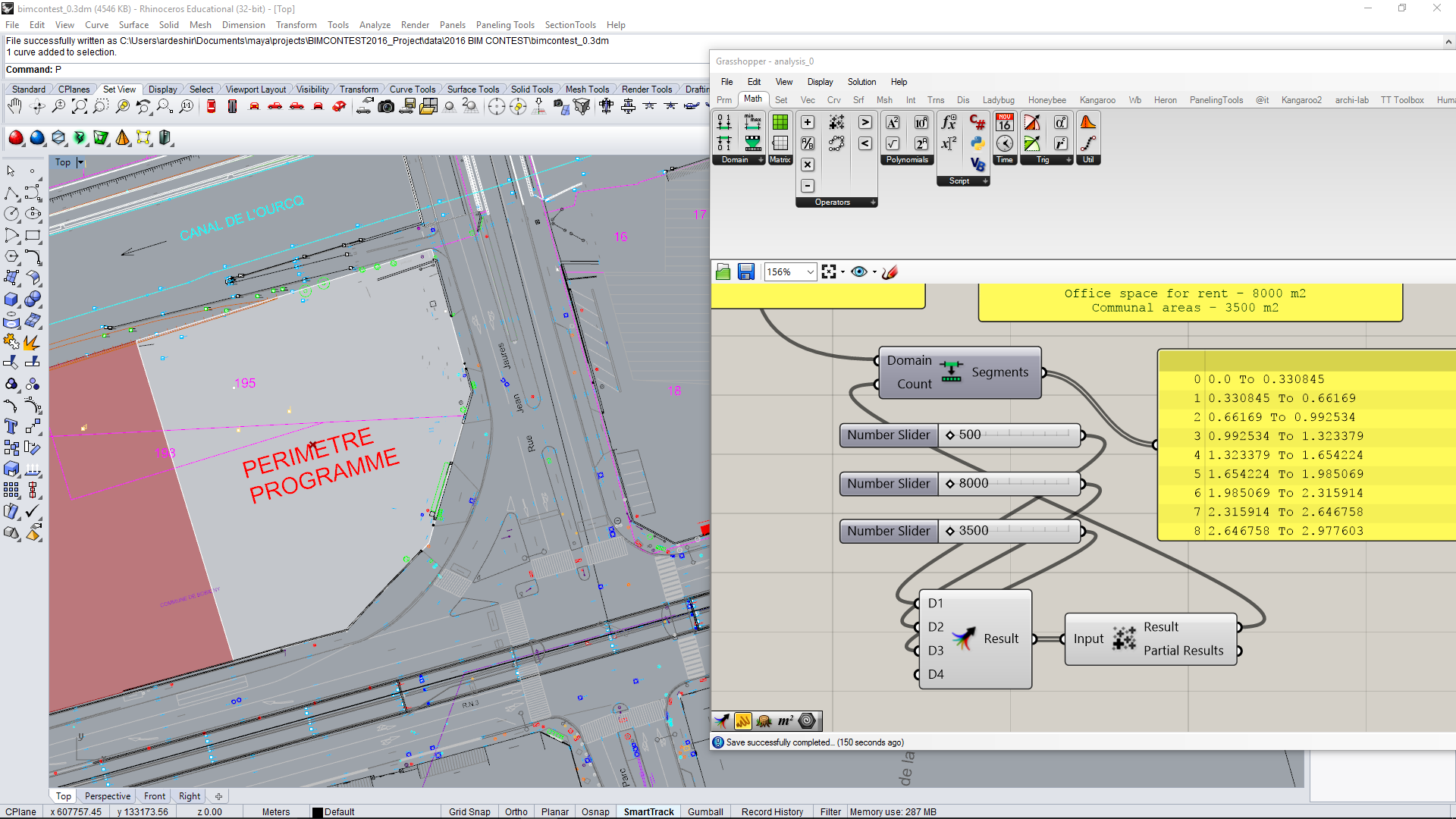Image resolution: width=1456 pixels, height=819 pixels.
Task: Select the Construct Domain component icon
Action: click(x=724, y=122)
